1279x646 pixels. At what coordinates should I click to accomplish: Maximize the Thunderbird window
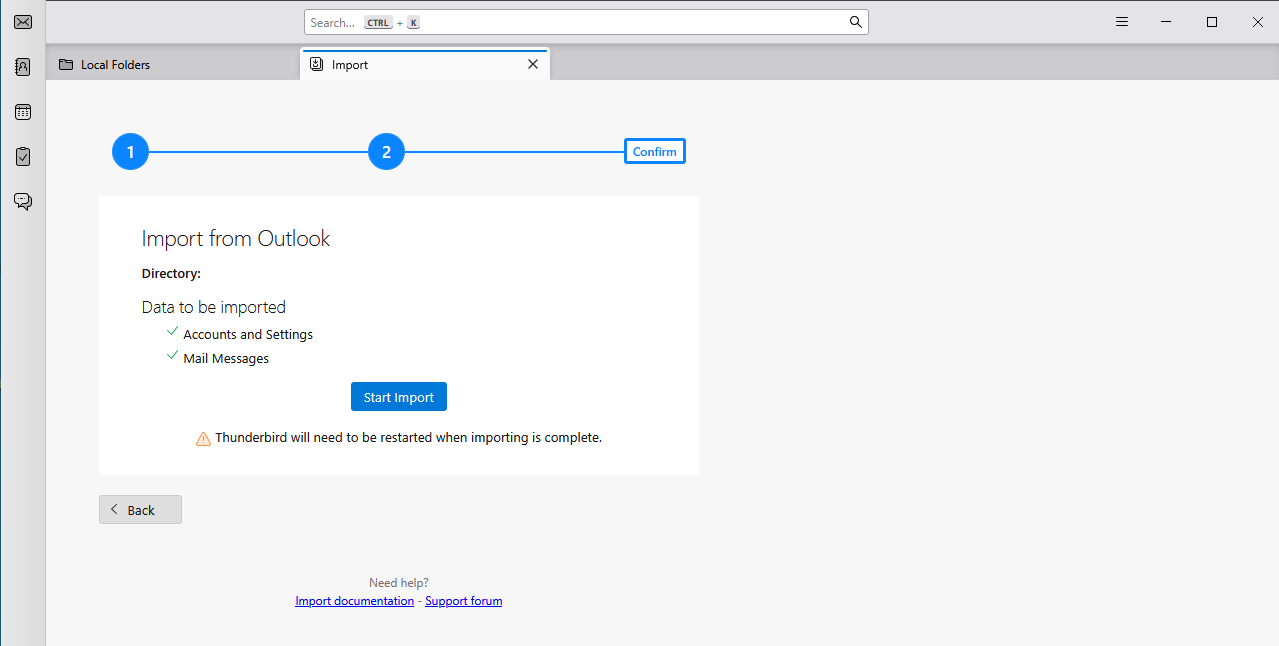(1212, 22)
